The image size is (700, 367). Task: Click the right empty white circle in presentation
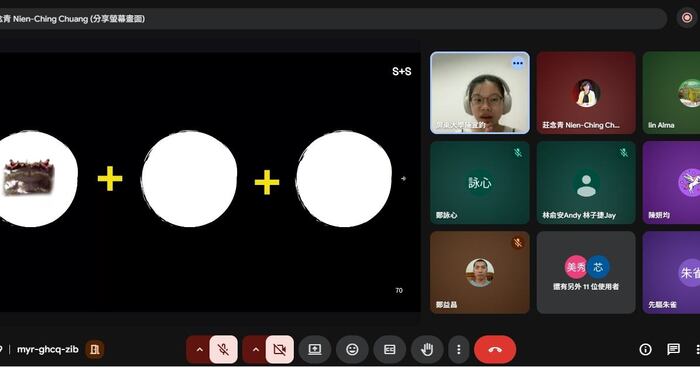tap(344, 179)
